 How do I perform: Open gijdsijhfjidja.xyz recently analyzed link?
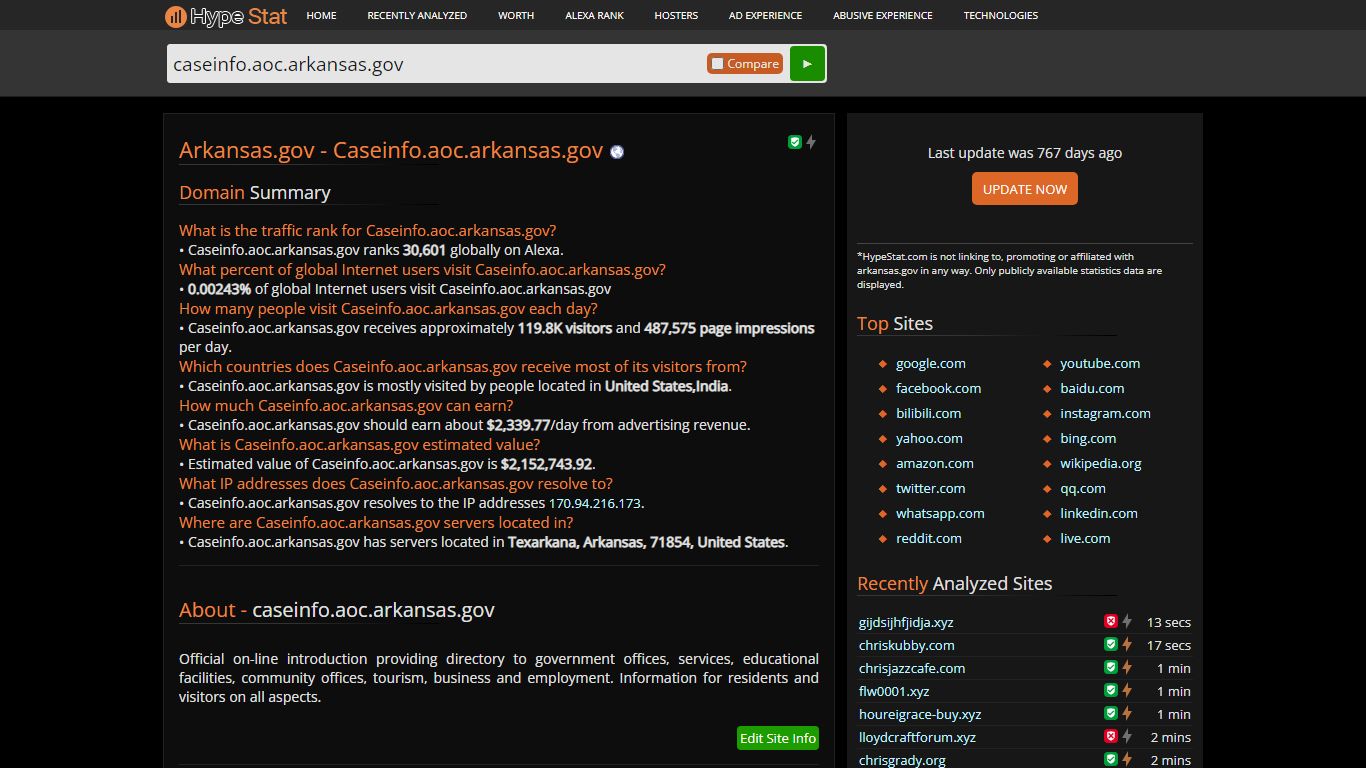pyautogui.click(x=906, y=622)
